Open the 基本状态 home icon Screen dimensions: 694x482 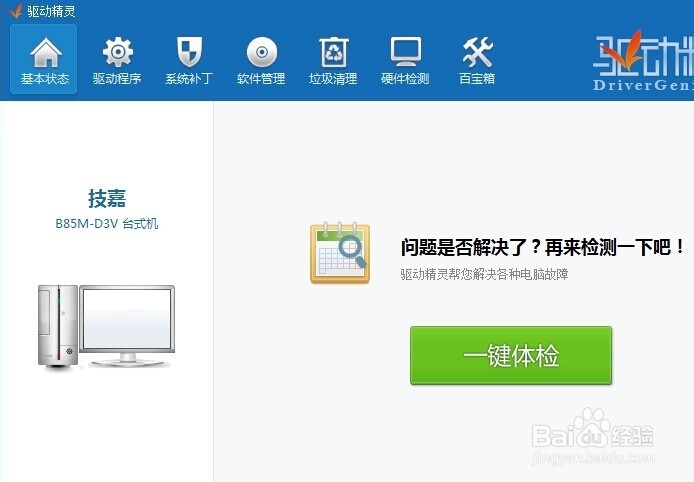click(x=46, y=53)
